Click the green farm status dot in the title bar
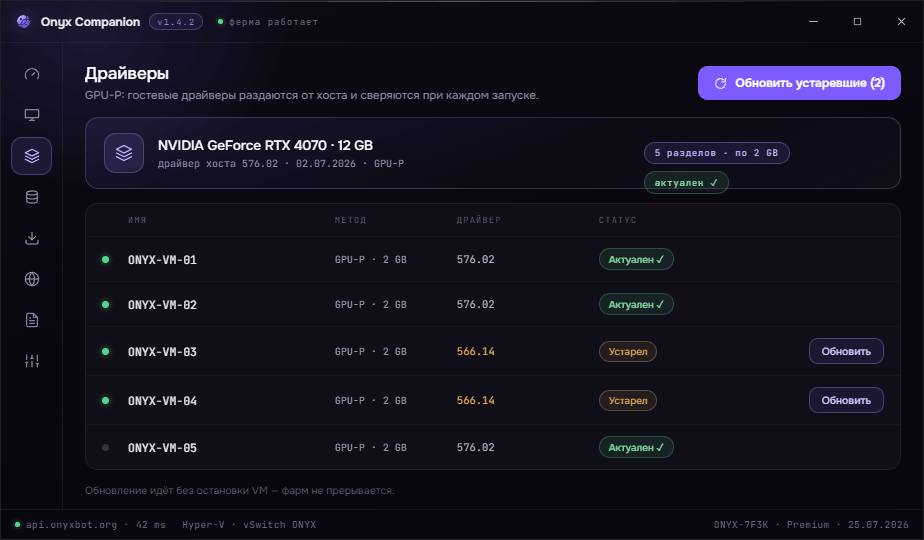The width and height of the screenshot is (924, 540). [220, 22]
